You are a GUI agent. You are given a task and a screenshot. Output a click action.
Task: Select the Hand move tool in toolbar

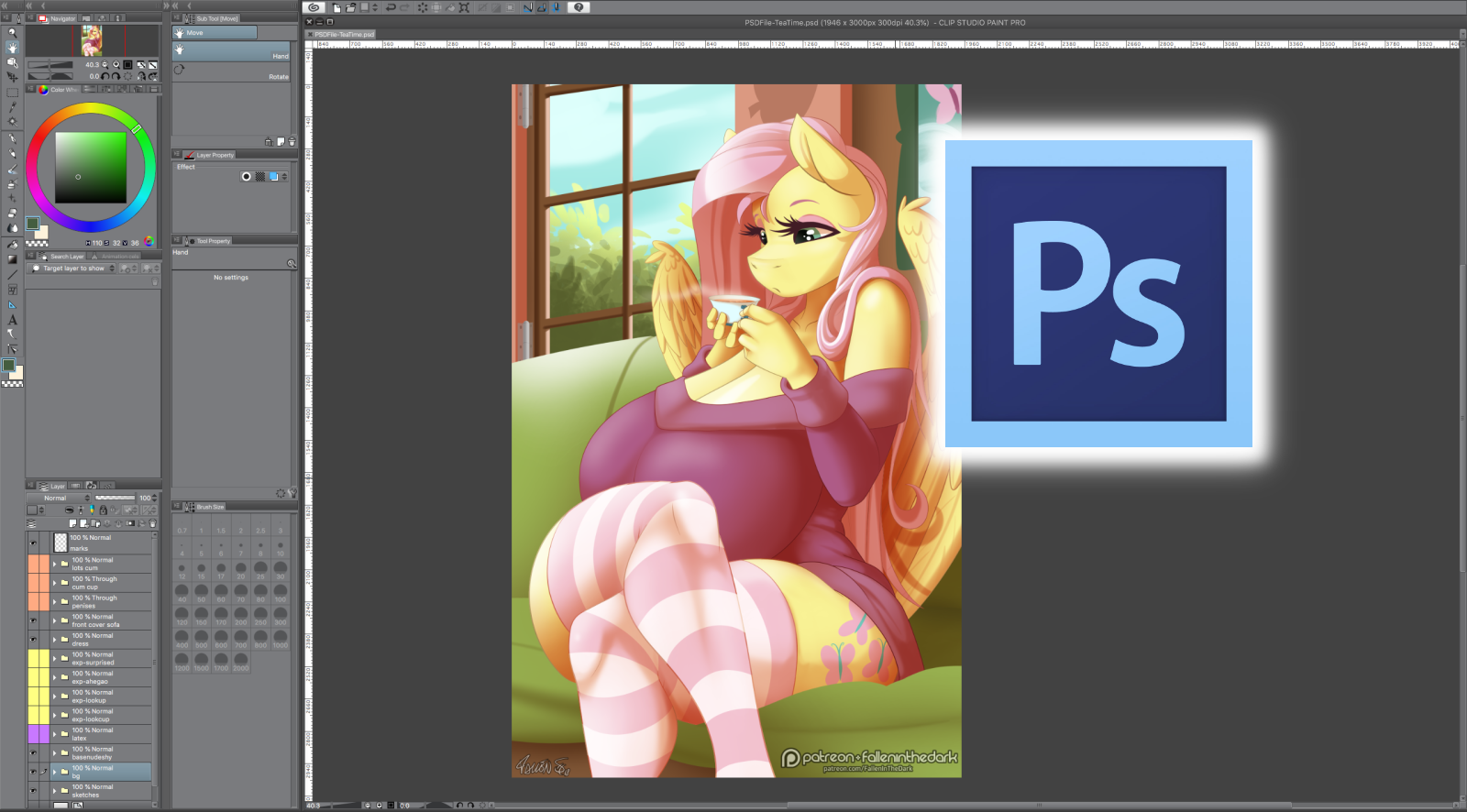pyautogui.click(x=12, y=47)
